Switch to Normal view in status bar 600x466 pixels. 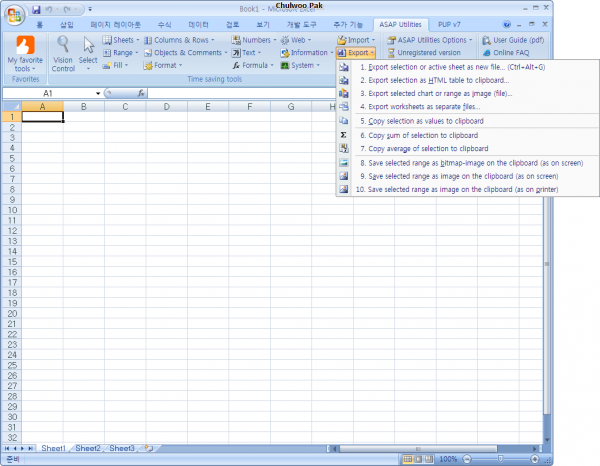pyautogui.click(x=408, y=459)
